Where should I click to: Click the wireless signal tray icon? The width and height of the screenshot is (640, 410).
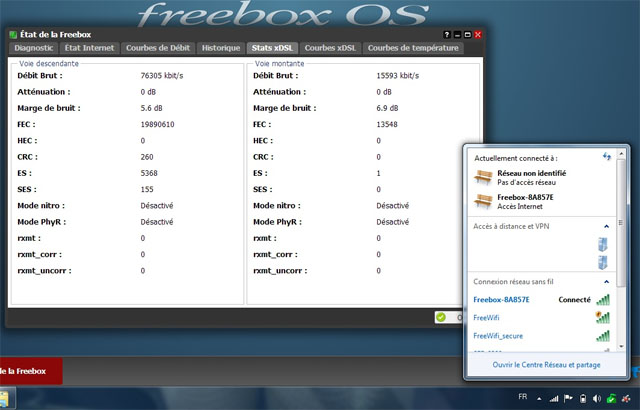click(554, 398)
